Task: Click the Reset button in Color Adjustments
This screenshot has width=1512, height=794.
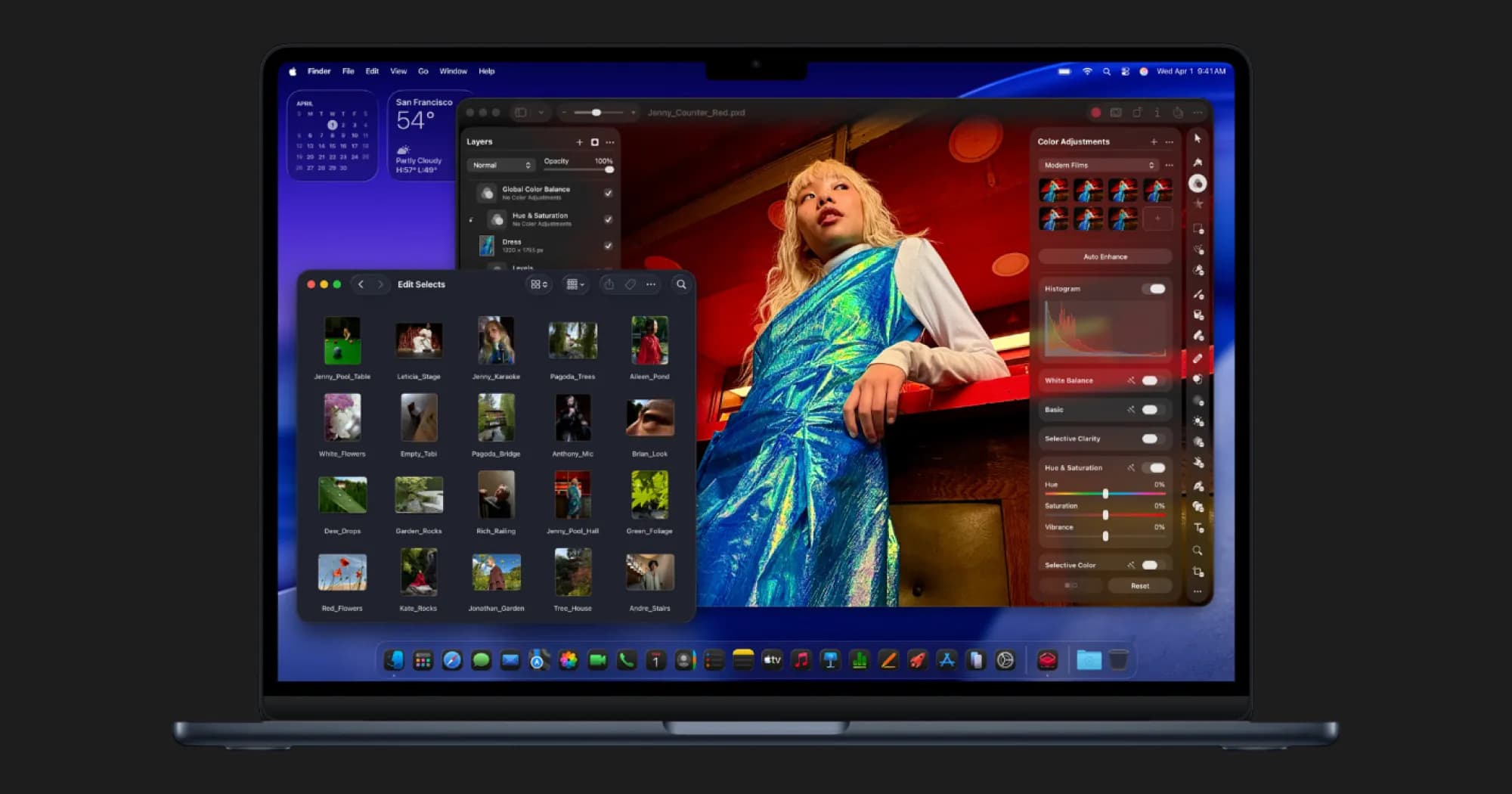Action: pyautogui.click(x=1139, y=586)
